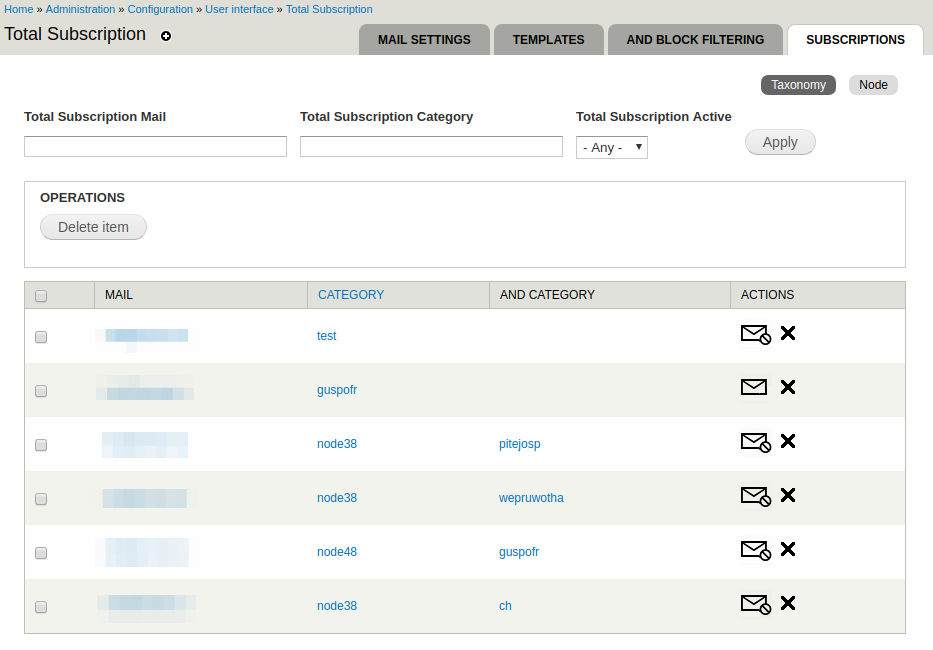Tick the checkbox for the wepruwotha row
Screen dimensions: 933x650
(x=41, y=499)
